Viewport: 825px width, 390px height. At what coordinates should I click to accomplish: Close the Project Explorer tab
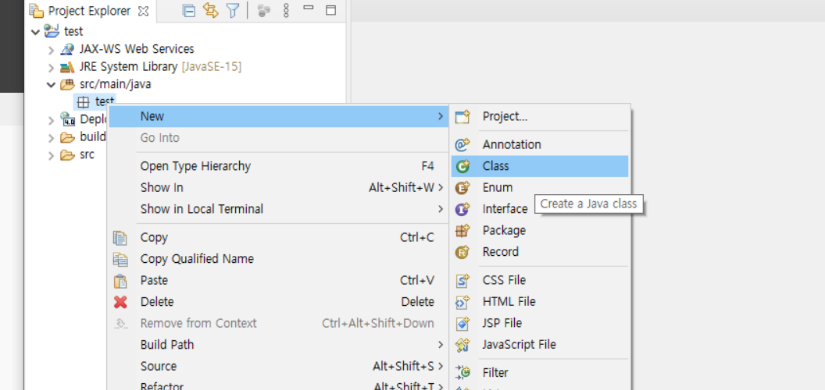click(143, 11)
